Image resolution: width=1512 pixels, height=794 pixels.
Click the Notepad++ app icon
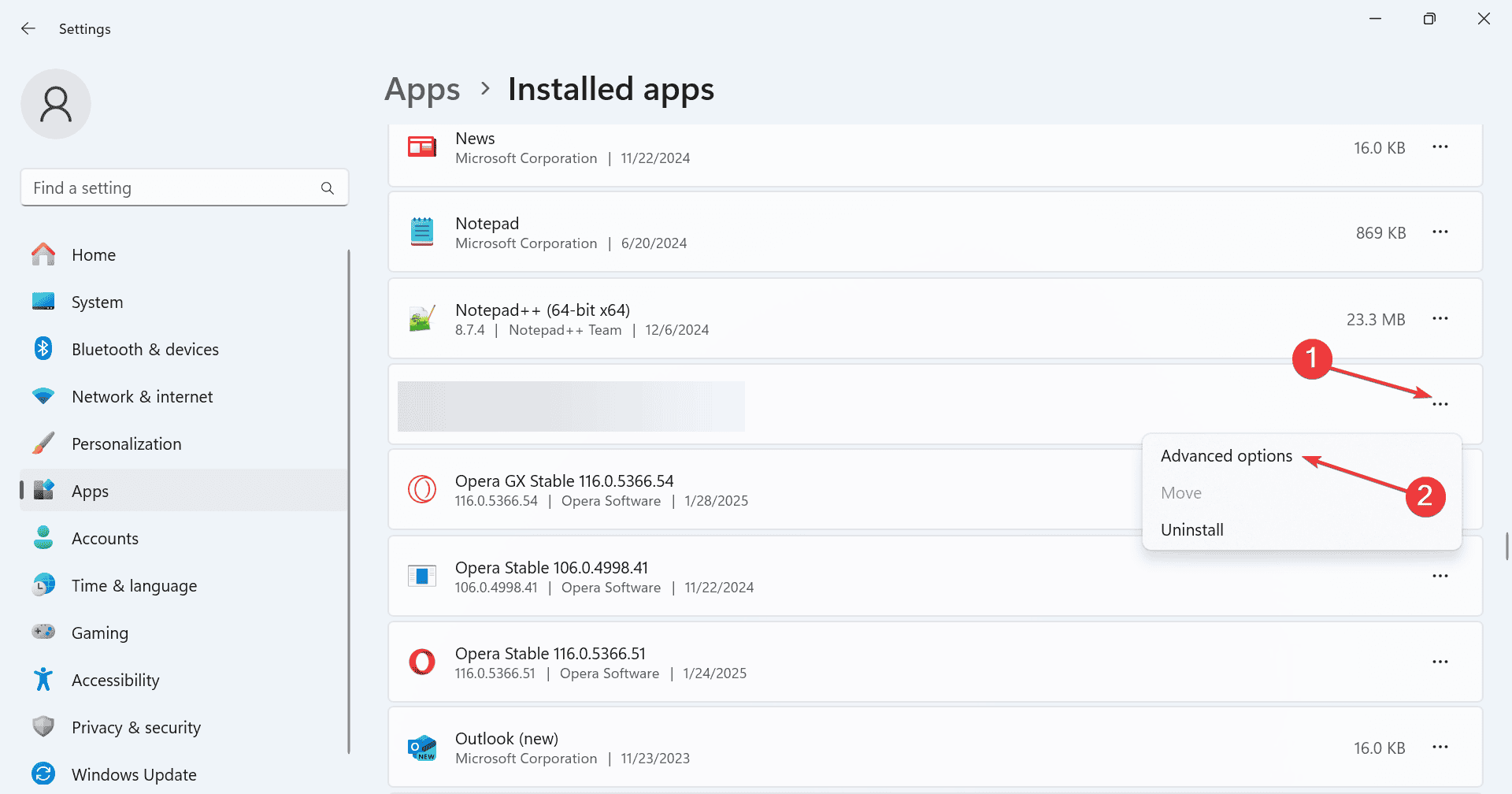tap(422, 319)
